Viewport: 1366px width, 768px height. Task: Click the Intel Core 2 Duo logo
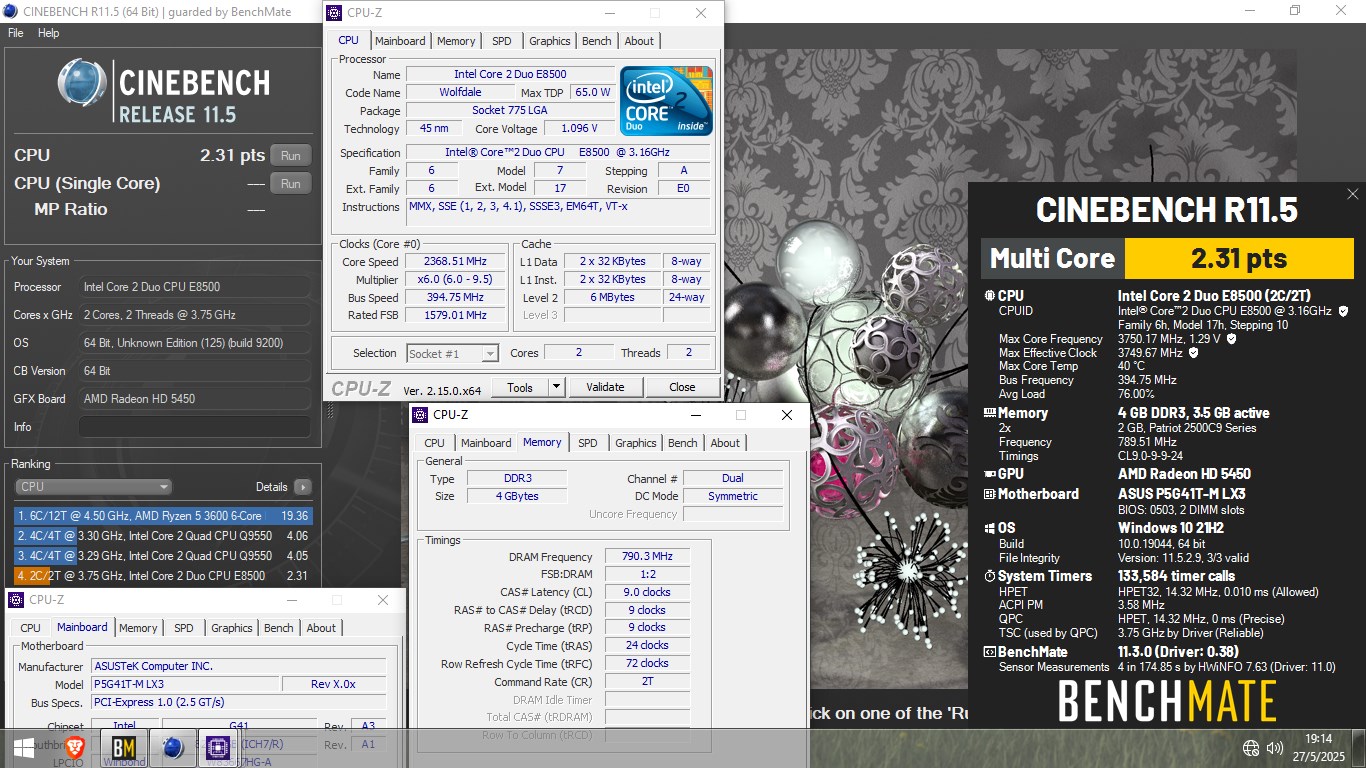(667, 101)
